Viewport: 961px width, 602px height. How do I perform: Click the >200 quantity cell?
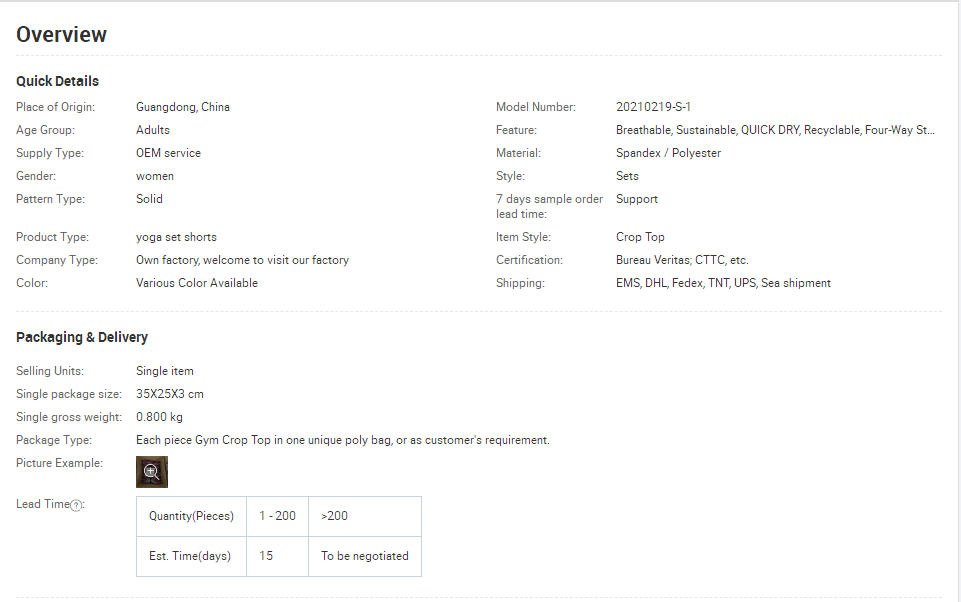pos(365,516)
